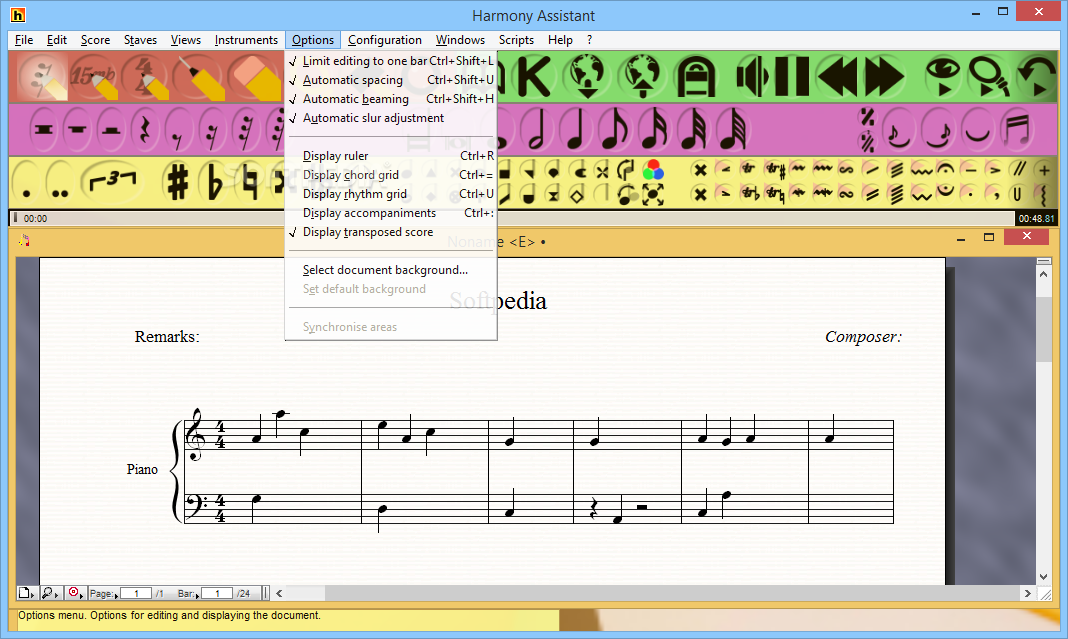Open the Staves menu
This screenshot has width=1068, height=639.
(x=140, y=40)
